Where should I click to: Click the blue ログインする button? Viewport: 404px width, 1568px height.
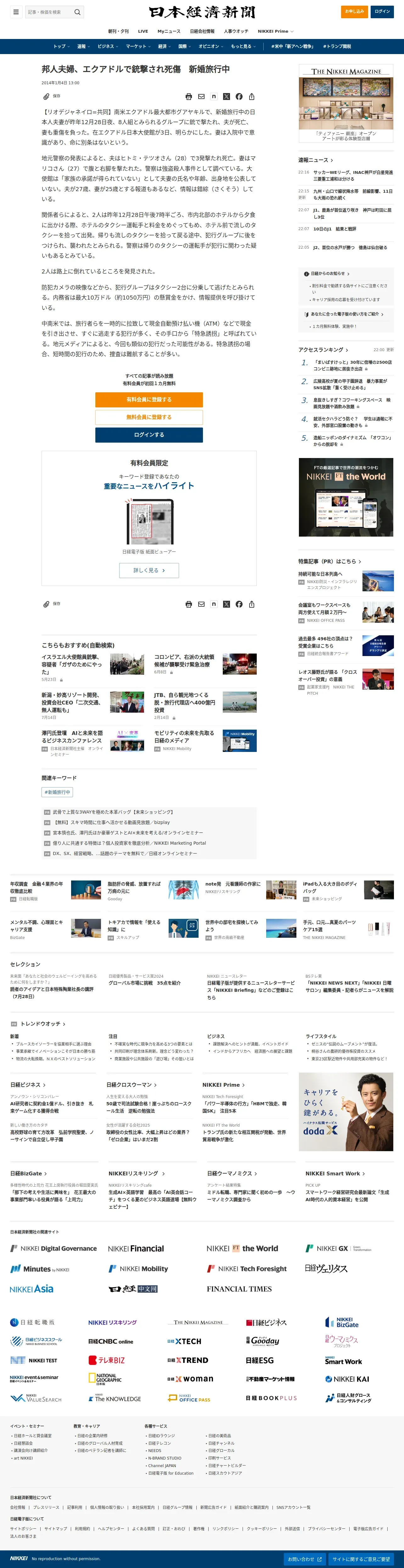(x=149, y=435)
